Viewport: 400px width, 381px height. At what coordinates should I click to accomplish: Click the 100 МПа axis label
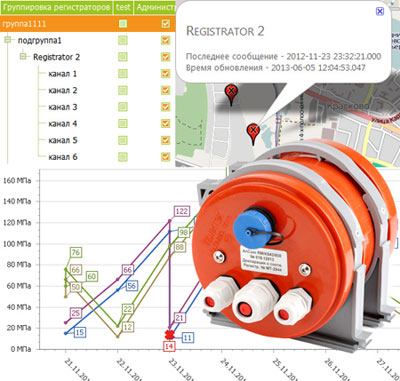(17, 244)
